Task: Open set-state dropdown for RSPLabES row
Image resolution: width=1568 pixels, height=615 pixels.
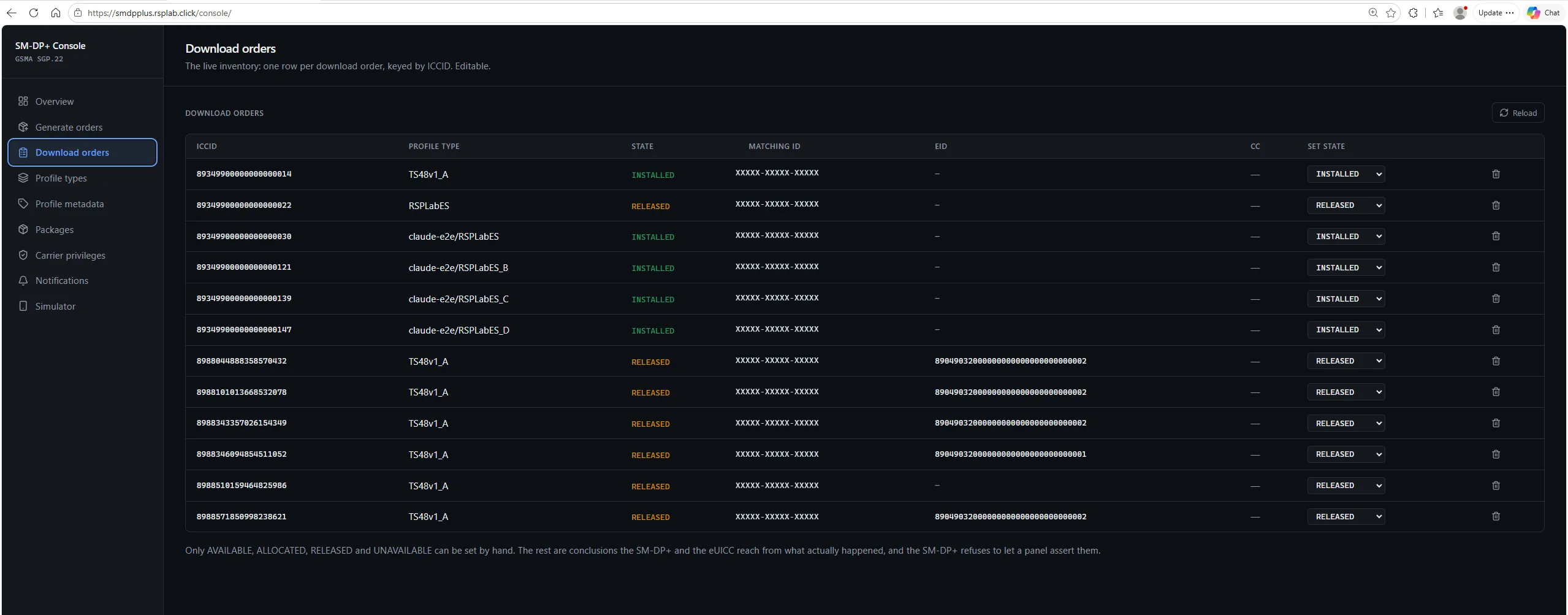Action: click(x=1346, y=205)
